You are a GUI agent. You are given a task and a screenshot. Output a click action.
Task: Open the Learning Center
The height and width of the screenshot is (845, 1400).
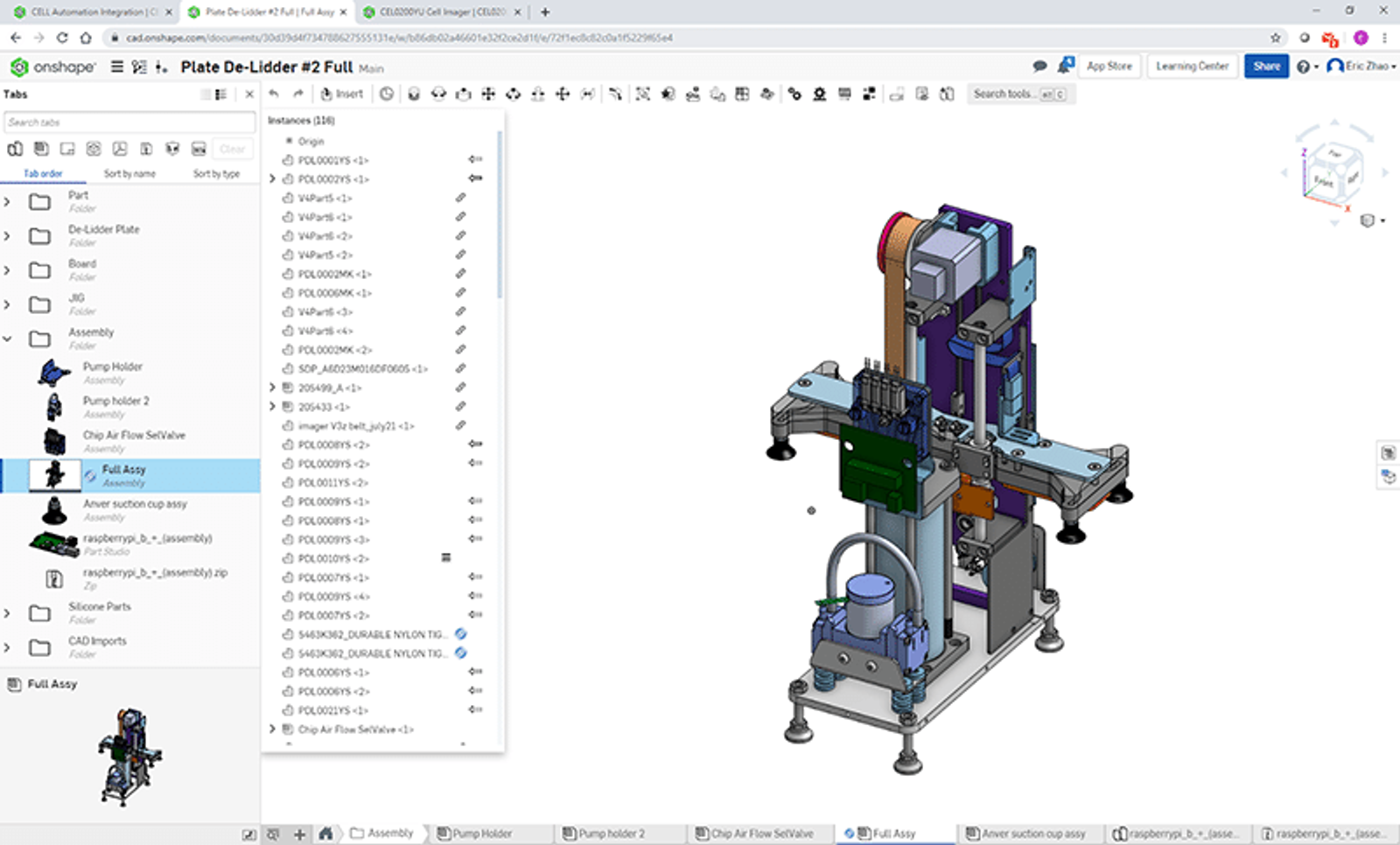pos(1192,66)
